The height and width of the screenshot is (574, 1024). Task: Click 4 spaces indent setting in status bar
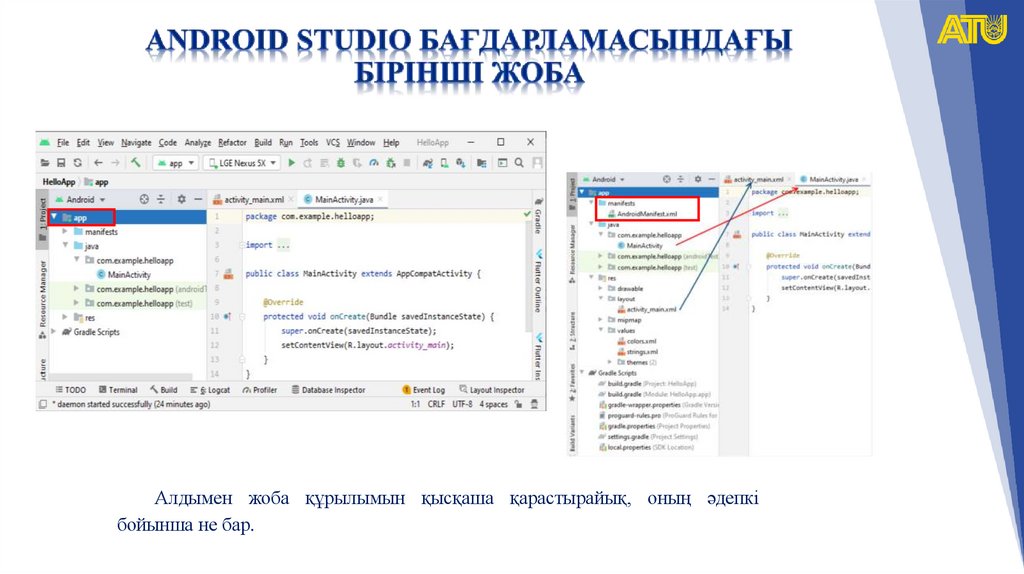point(493,404)
